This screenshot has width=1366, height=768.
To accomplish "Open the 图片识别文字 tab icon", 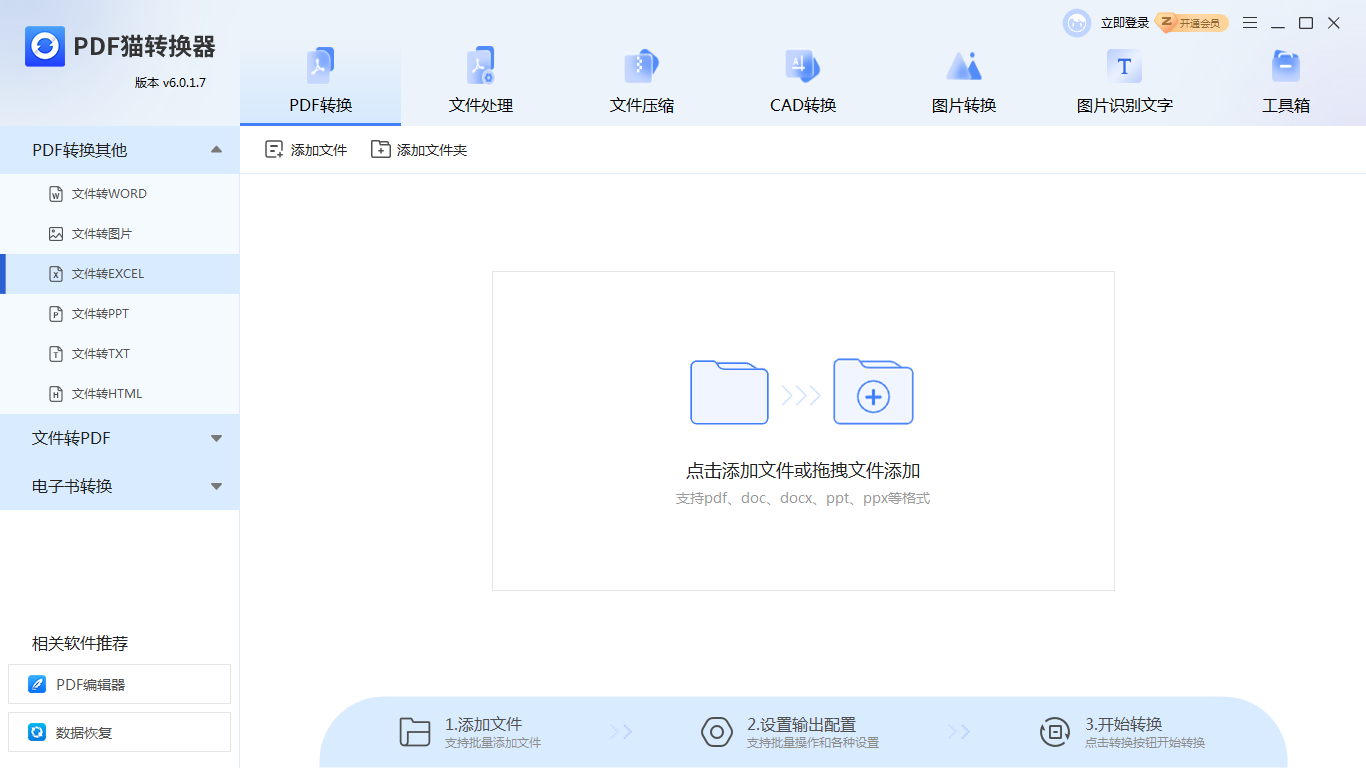I will point(1124,66).
